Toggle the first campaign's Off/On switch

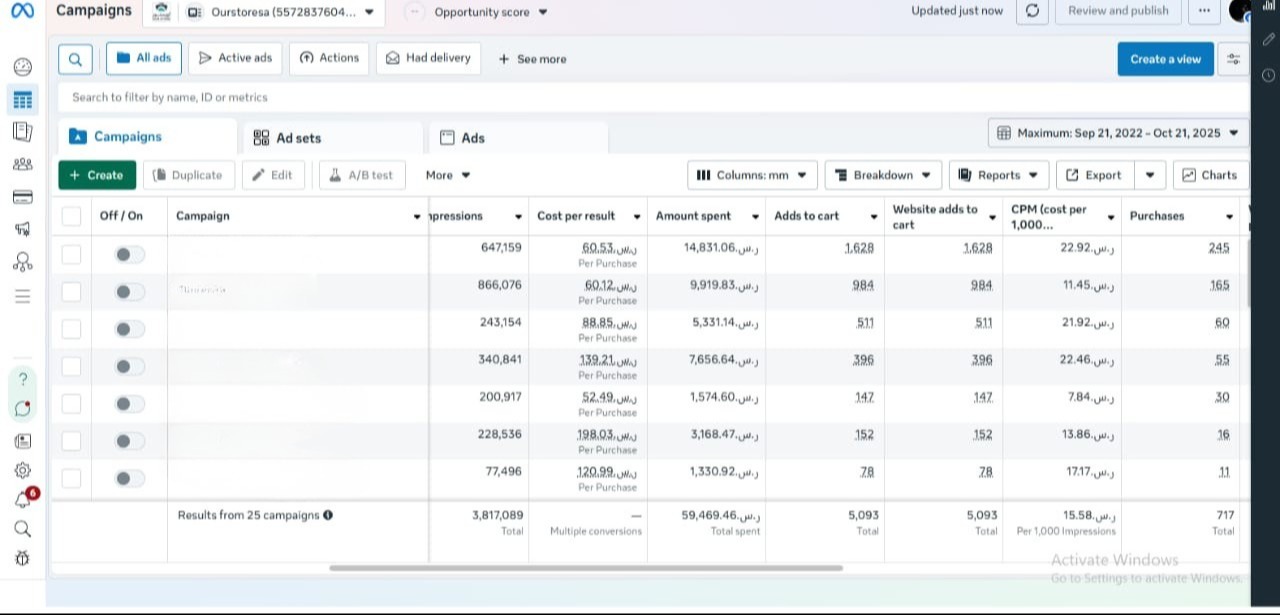[x=129, y=255]
